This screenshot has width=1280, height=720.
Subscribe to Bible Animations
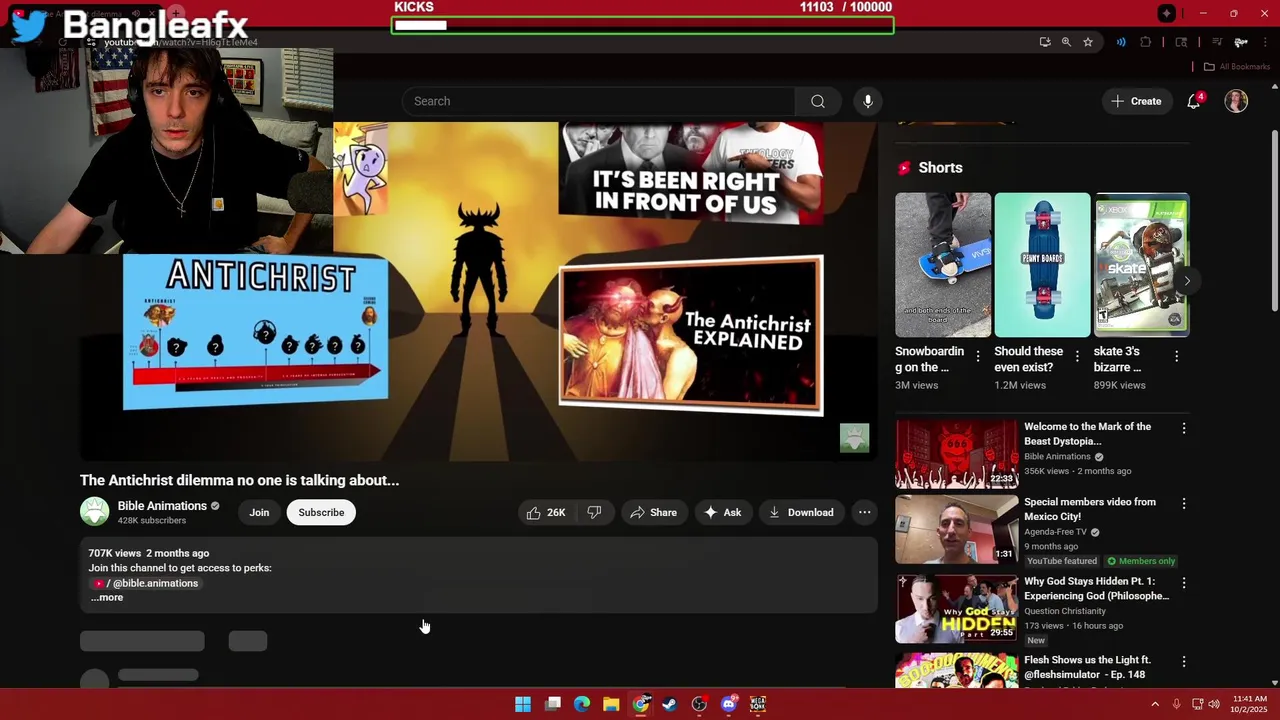pos(321,512)
